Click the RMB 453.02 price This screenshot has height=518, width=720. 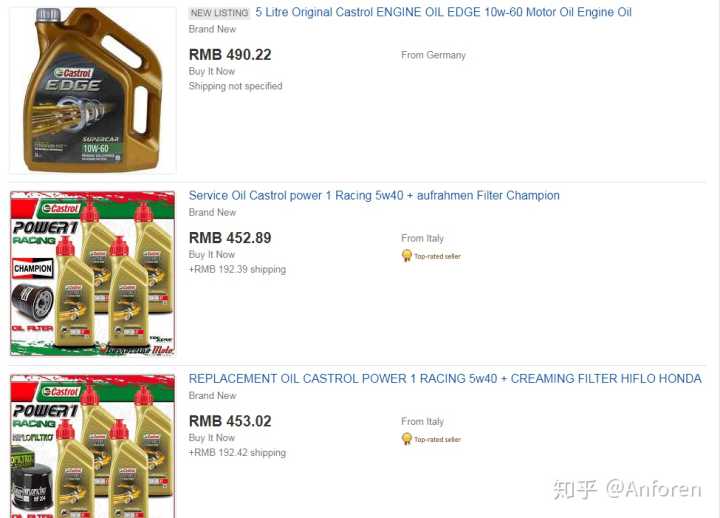[x=230, y=421]
